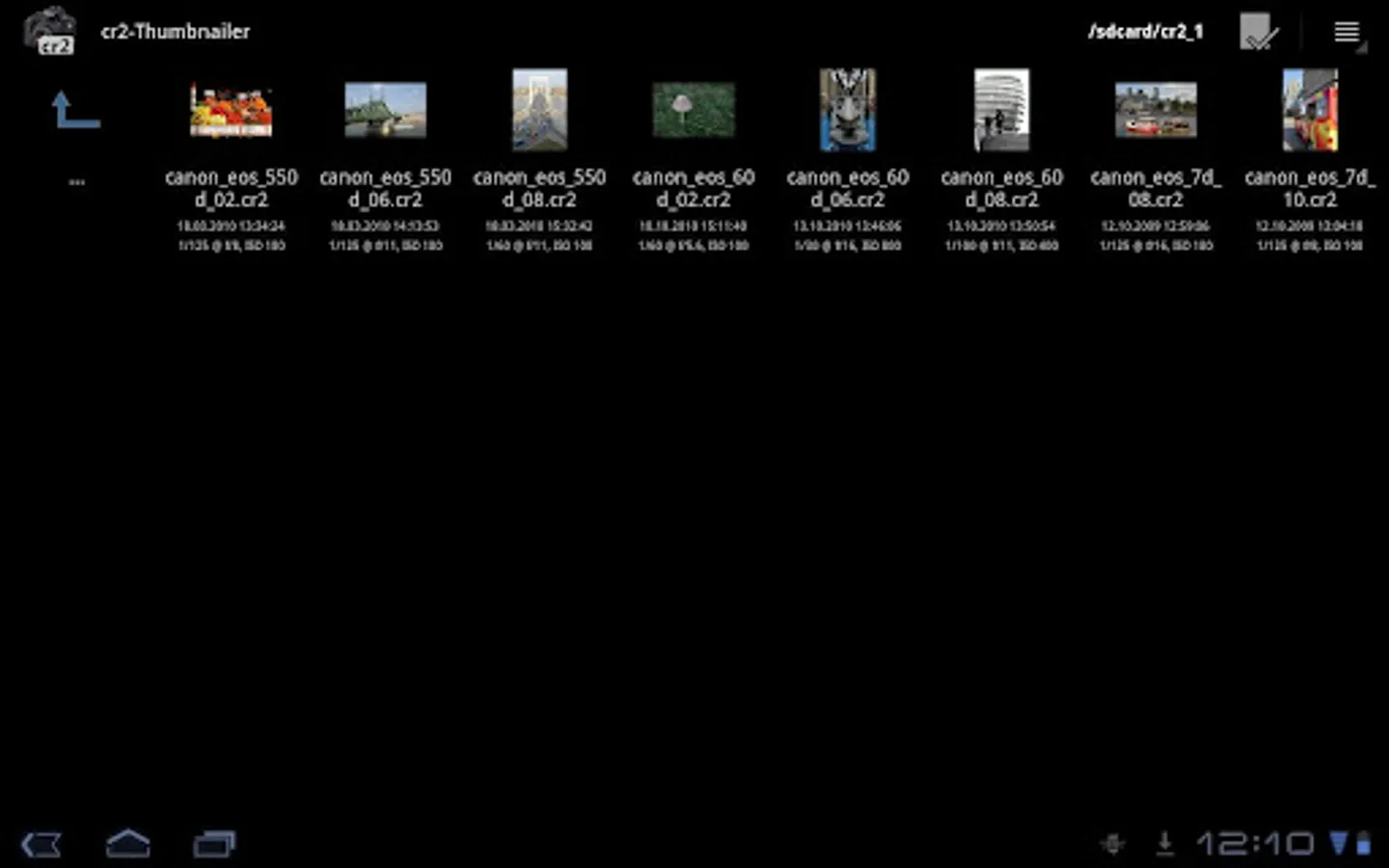Screen dimensions: 1389x868
Task: Open the canon_eos_7d_10.cr2 thumbnail
Action: coord(1310,110)
